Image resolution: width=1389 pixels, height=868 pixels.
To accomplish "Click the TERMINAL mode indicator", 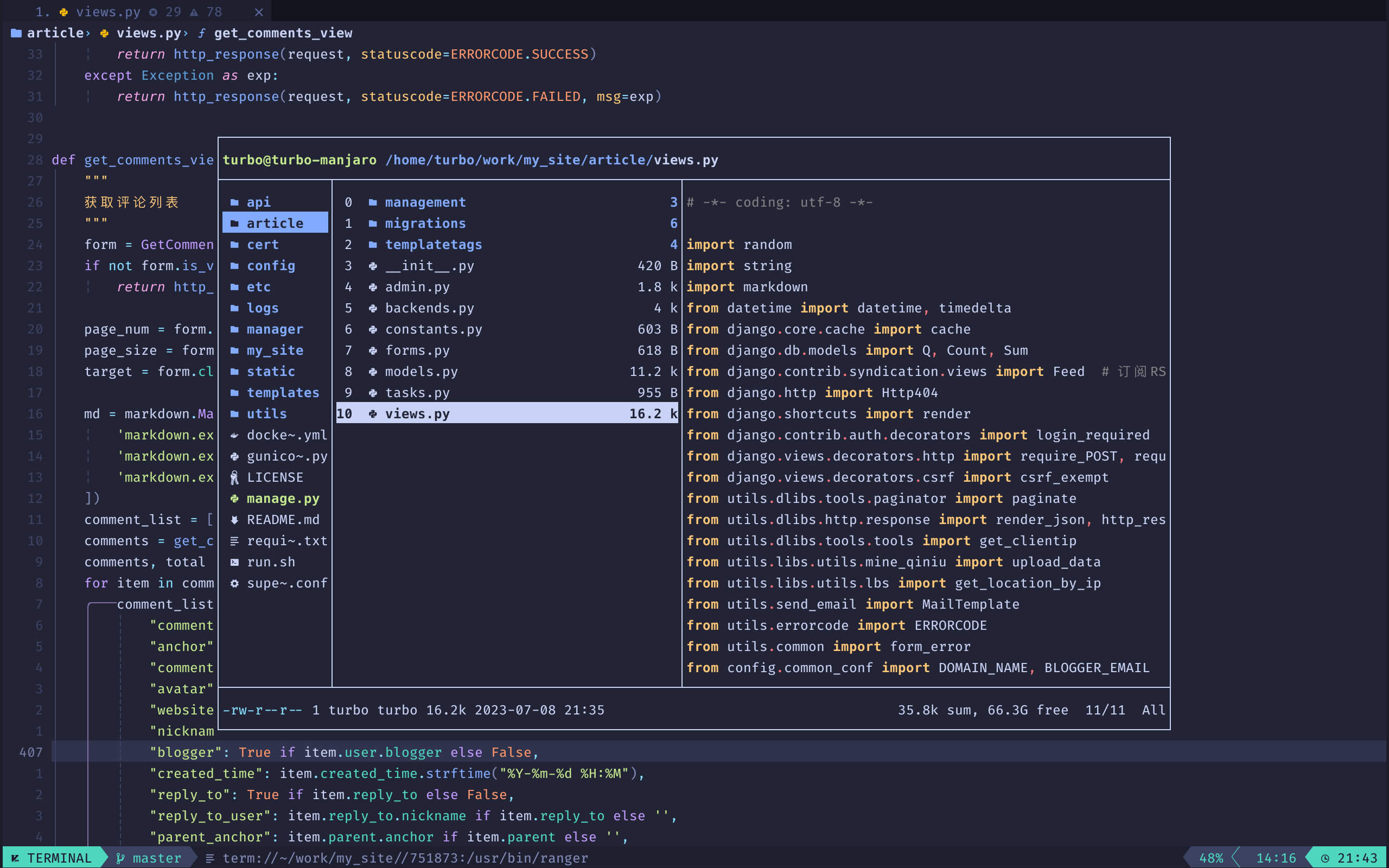I will click(x=59, y=858).
